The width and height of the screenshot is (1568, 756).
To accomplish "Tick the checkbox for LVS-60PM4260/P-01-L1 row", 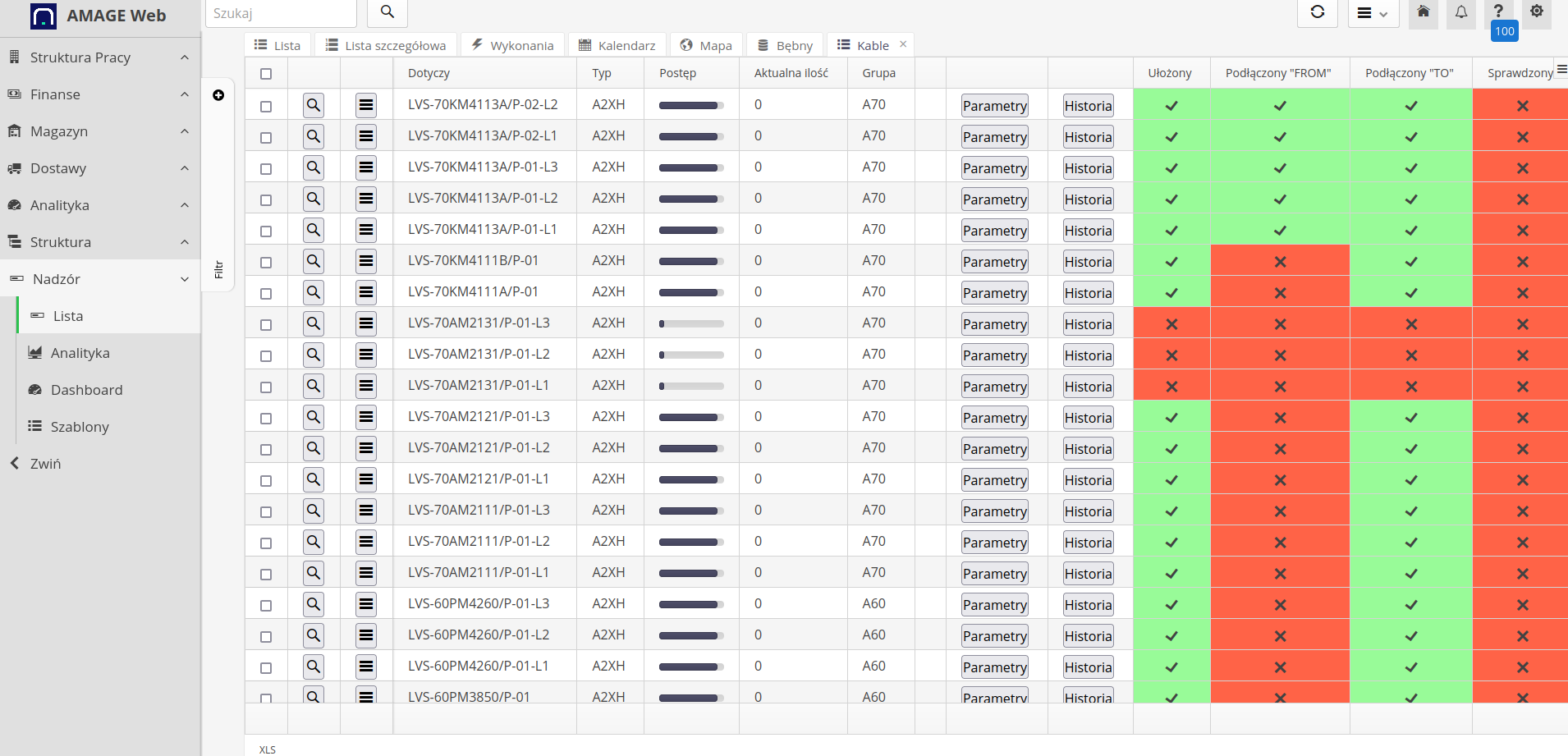I will (265, 667).
